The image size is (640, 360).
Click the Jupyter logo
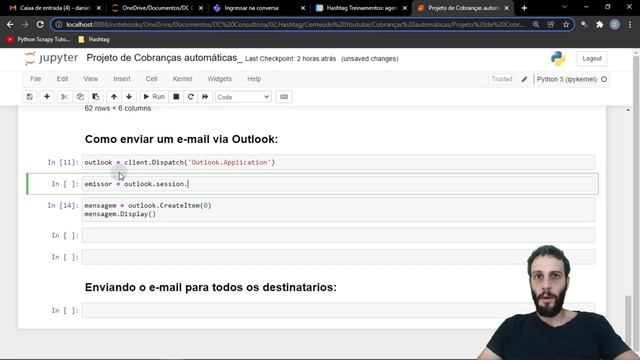pyautogui.click(x=51, y=58)
